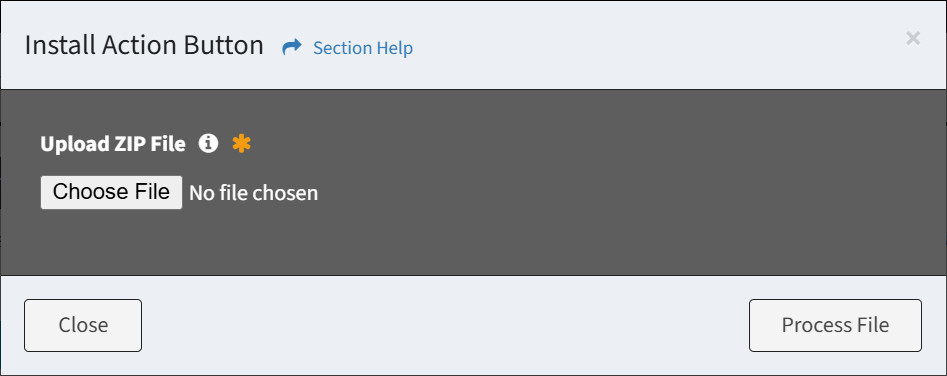Click the orange required-field asterisk
Screen dimensions: 947x376
pos(242,144)
